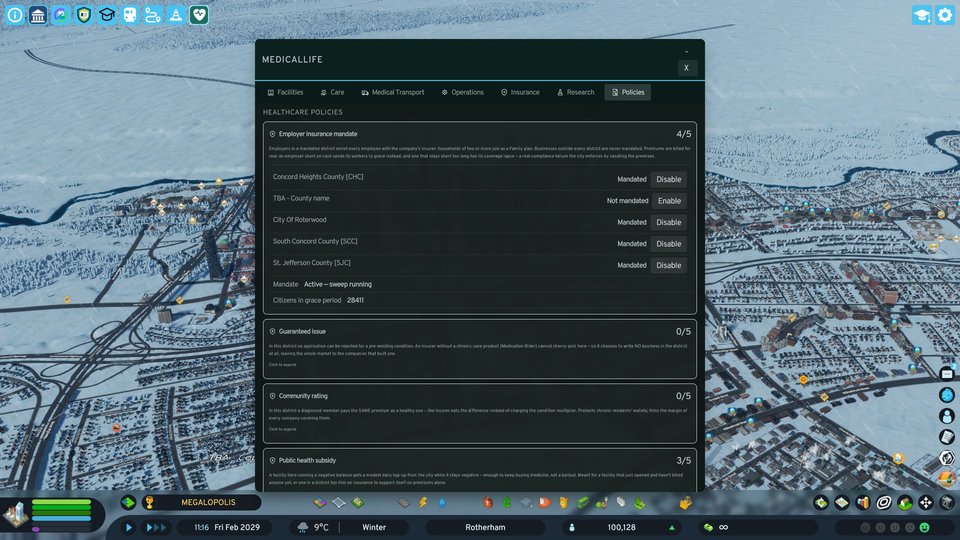960x540 pixels.
Task: Select the police shield tool in build bar
Action: (564, 503)
